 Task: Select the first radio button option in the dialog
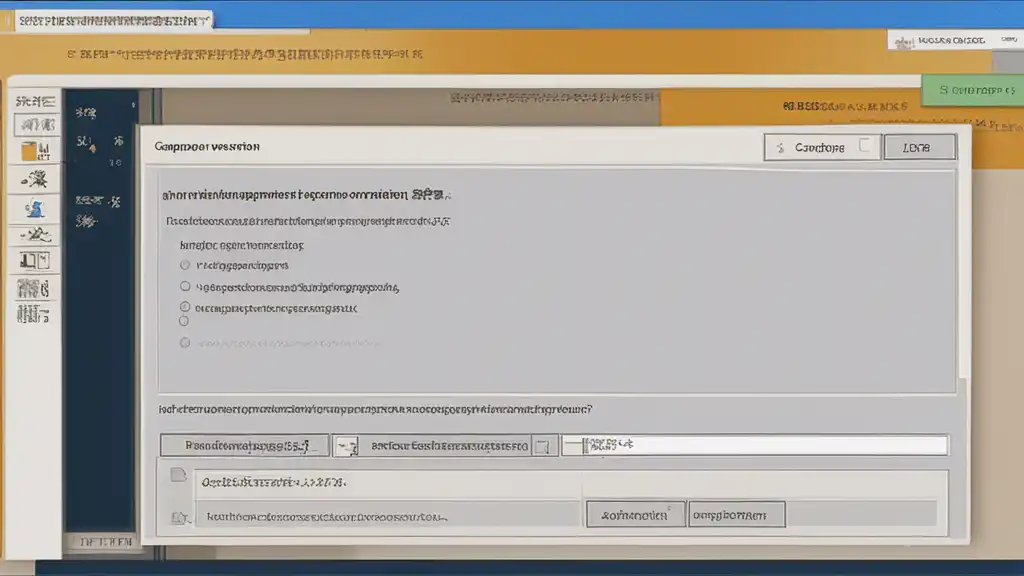click(x=185, y=265)
